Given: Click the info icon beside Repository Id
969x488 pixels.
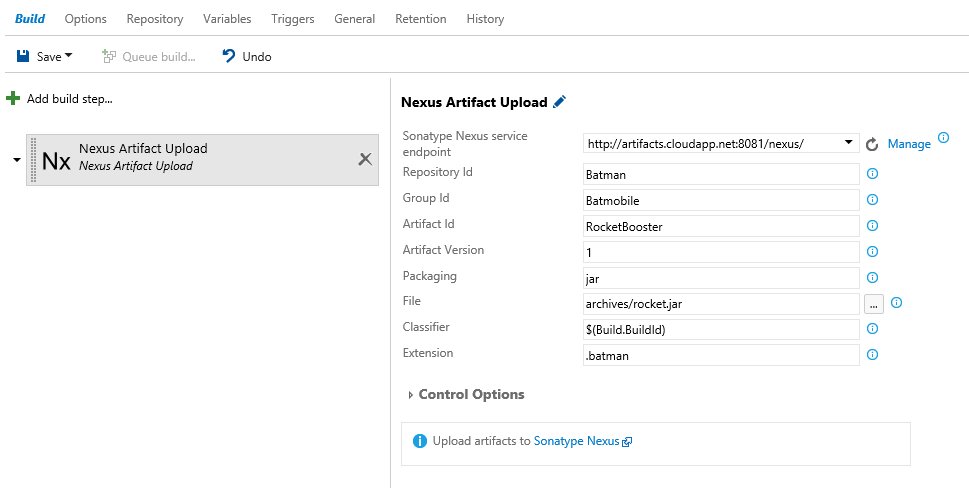Looking at the screenshot, I should pyautogui.click(x=872, y=173).
